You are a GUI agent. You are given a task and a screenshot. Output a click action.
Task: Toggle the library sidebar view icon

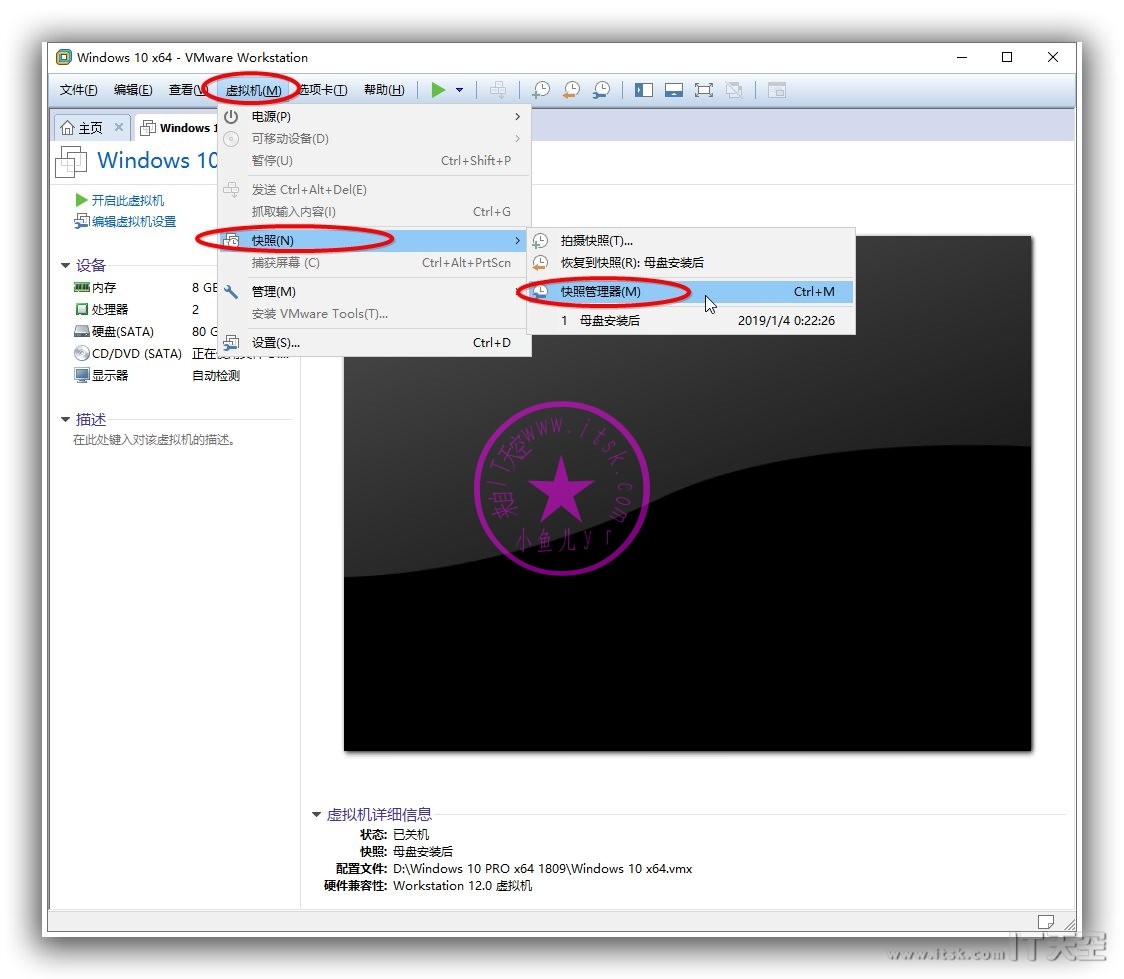coord(644,90)
